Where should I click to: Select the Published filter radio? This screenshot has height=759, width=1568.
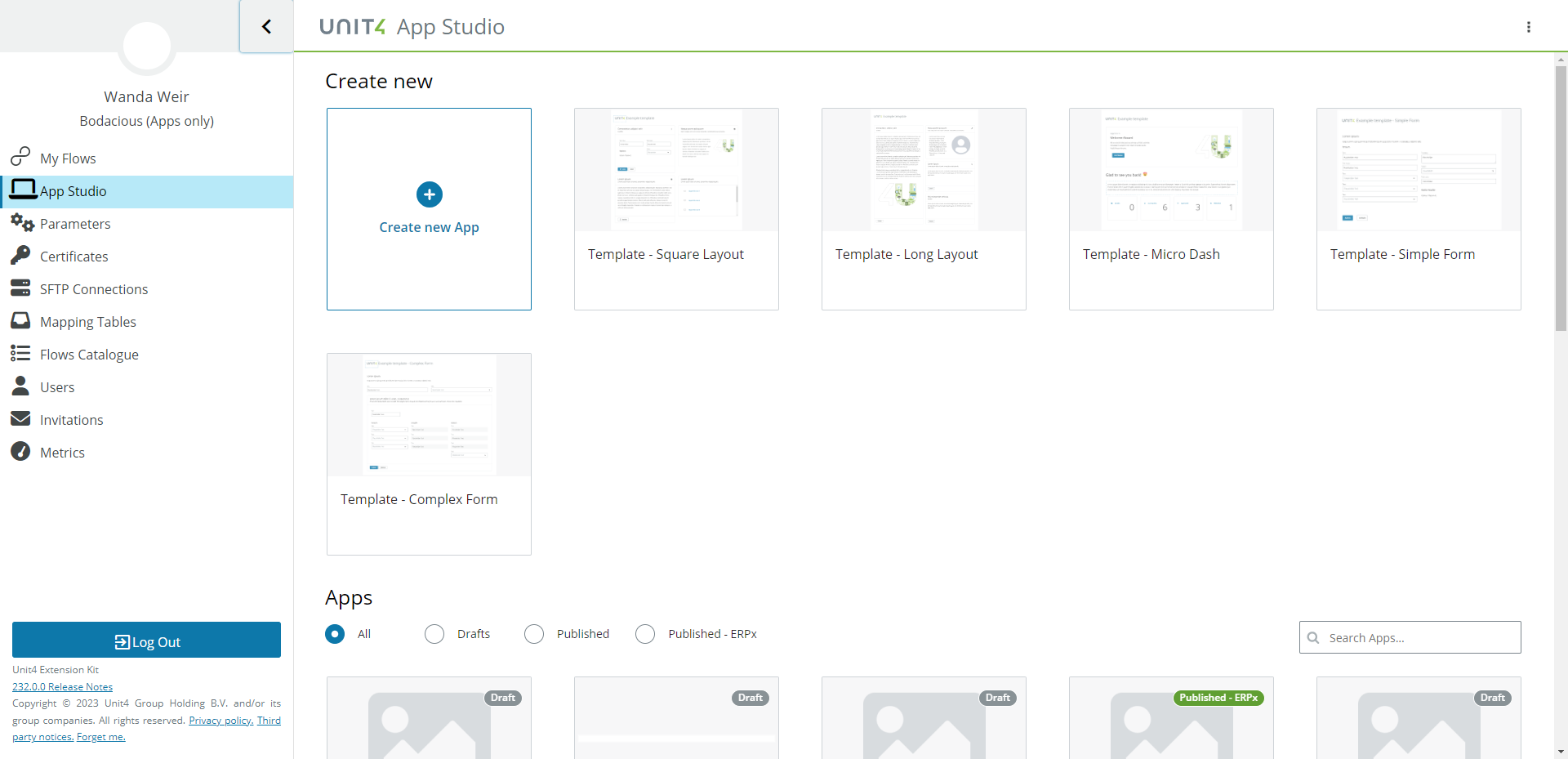tap(534, 634)
